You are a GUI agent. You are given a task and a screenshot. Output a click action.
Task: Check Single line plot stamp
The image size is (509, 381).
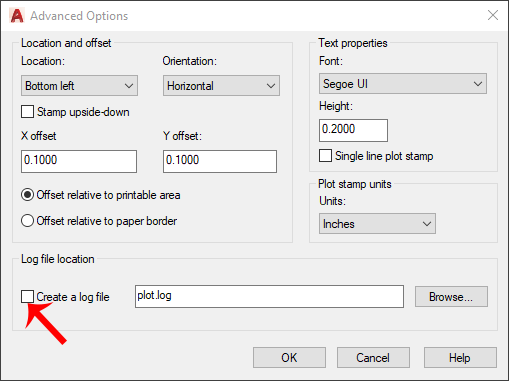click(x=325, y=156)
